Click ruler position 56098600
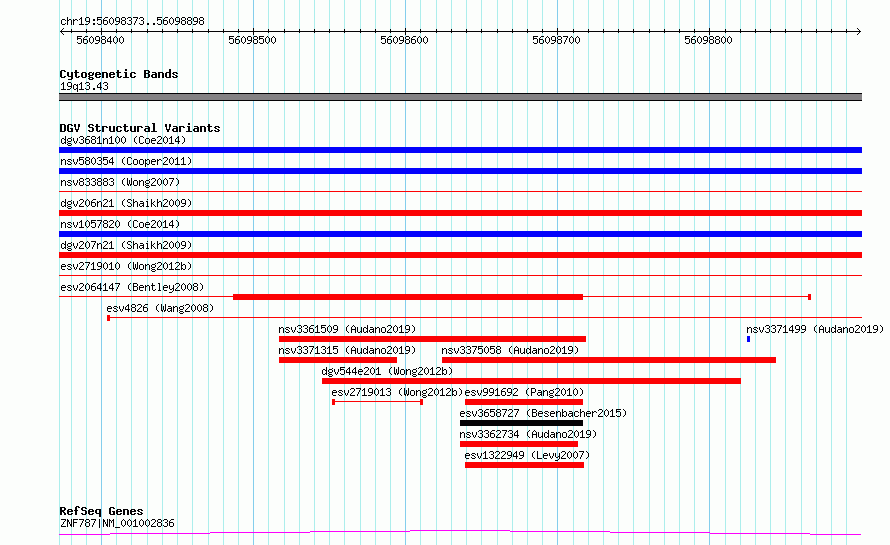The image size is (890, 545). click(x=404, y=40)
